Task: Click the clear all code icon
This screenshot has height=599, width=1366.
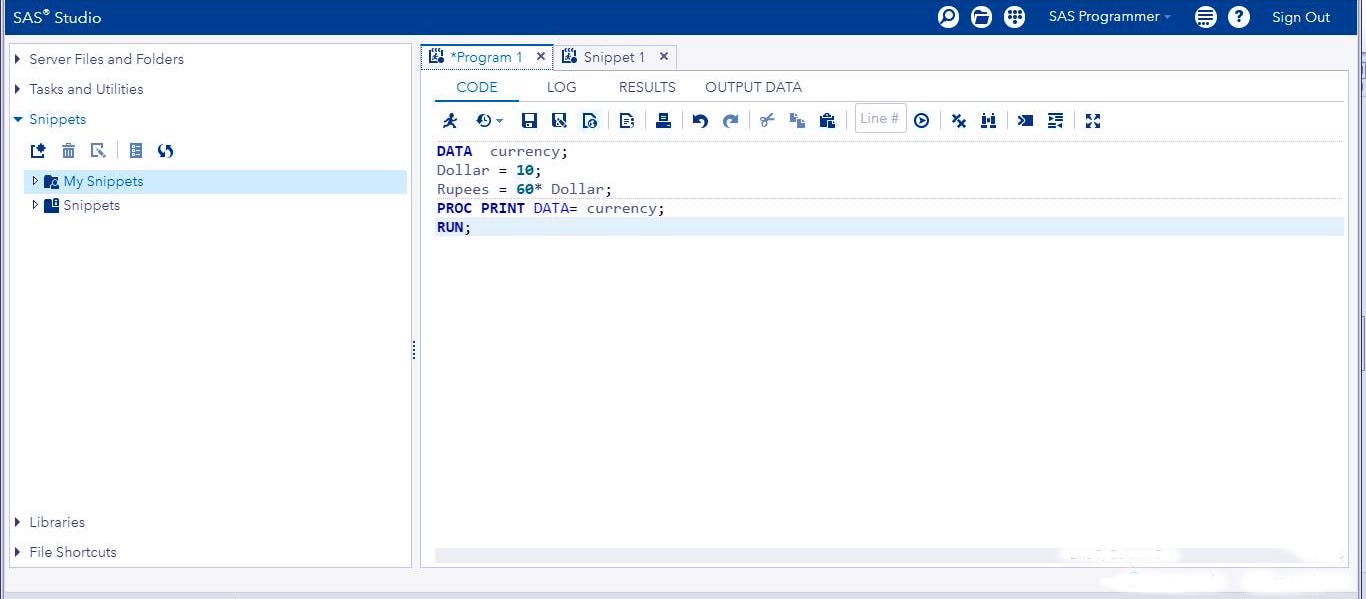Action: coord(958,121)
